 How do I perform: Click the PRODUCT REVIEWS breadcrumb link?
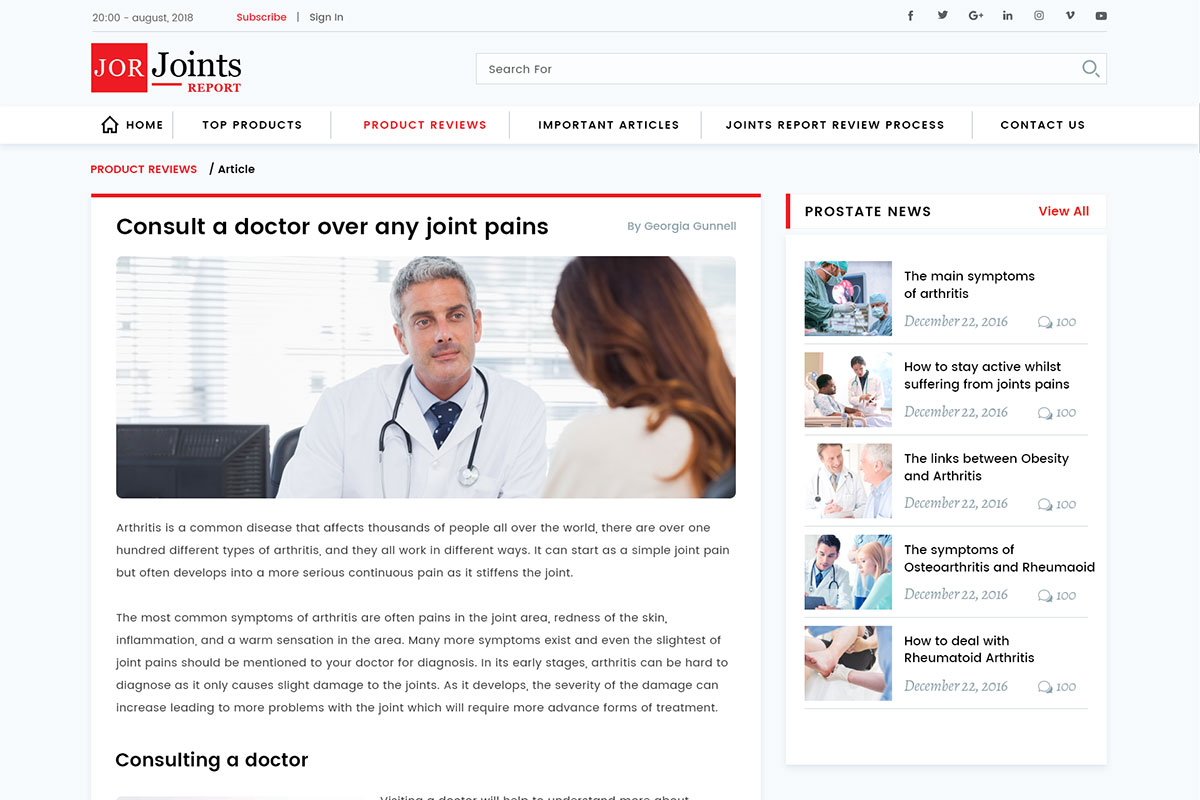[x=144, y=169]
